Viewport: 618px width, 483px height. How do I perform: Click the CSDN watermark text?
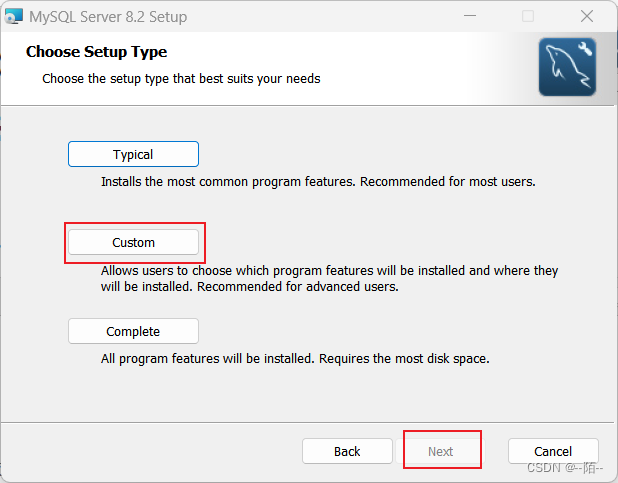(x=565, y=467)
